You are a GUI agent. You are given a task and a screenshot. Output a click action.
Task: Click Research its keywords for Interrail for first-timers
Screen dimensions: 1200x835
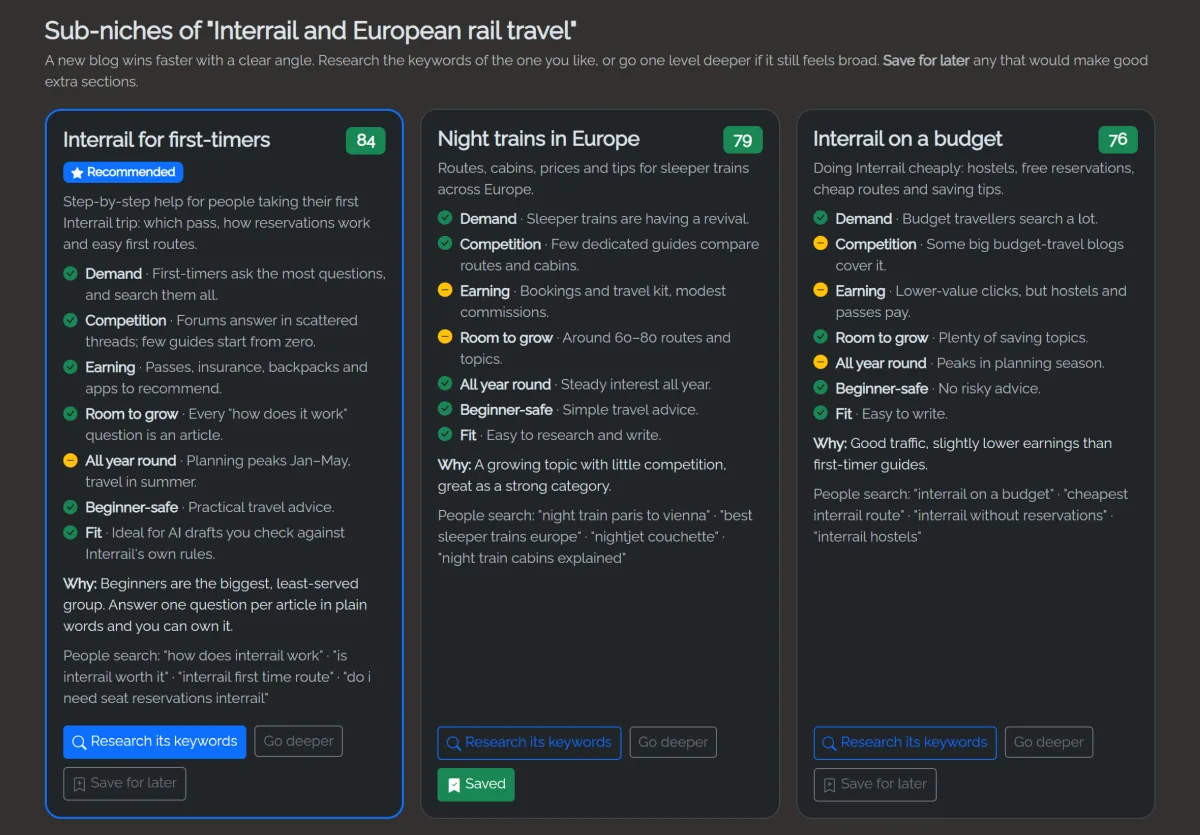click(154, 742)
